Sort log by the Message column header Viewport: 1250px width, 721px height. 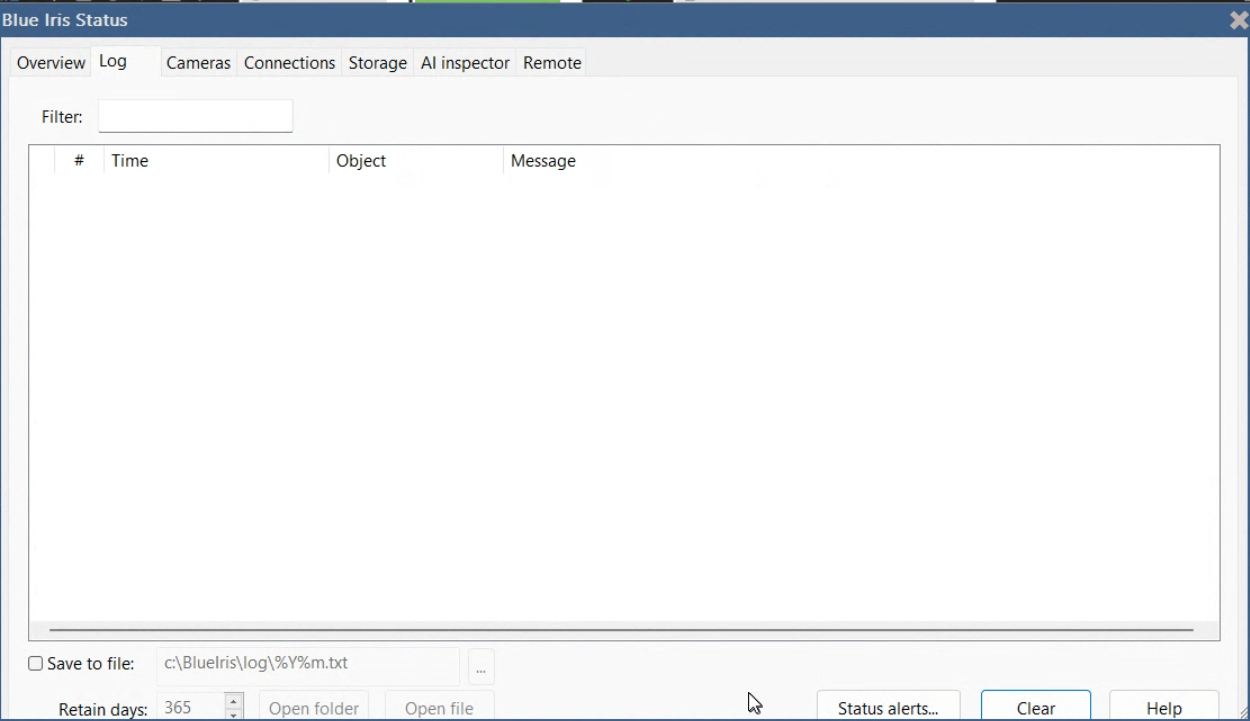point(860,161)
